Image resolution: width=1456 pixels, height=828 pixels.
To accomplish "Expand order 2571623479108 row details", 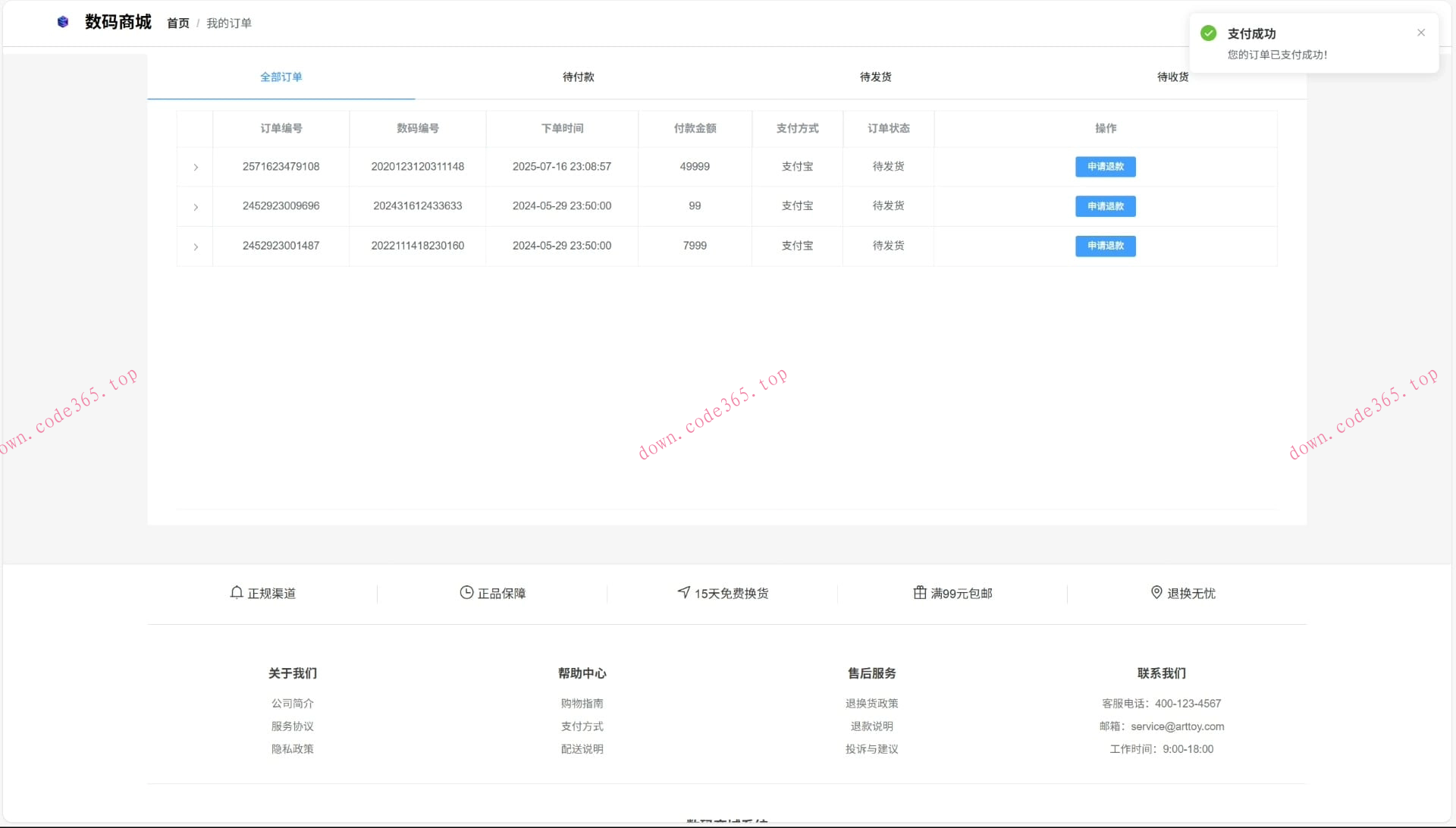I will (196, 168).
